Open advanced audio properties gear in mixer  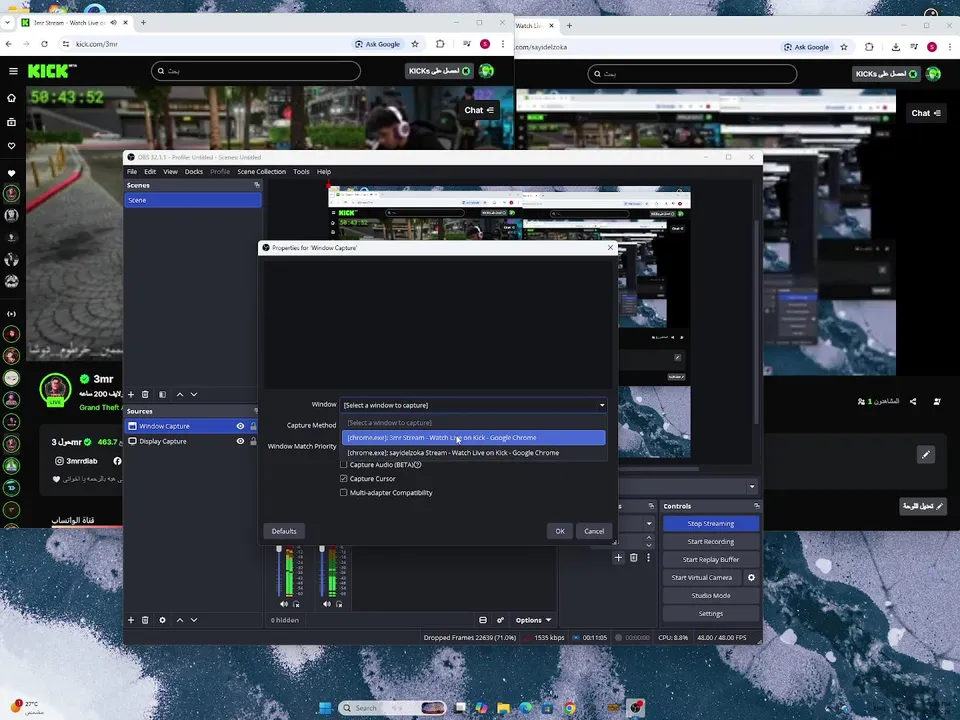[500, 620]
